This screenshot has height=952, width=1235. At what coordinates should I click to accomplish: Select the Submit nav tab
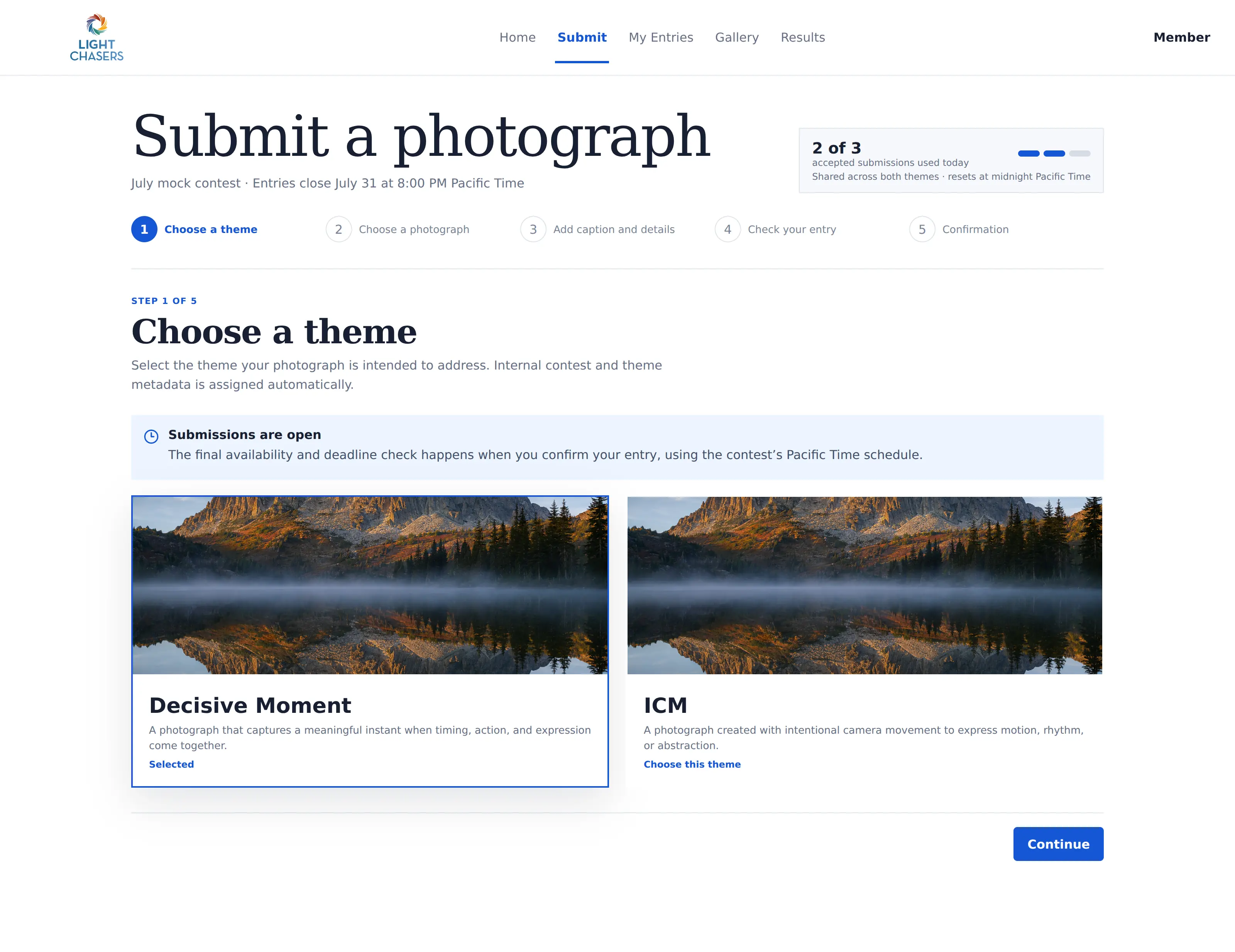click(x=582, y=37)
